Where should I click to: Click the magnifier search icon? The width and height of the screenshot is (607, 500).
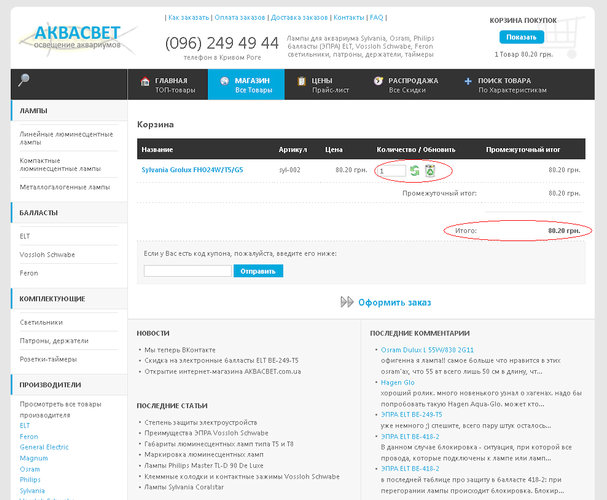[23, 81]
